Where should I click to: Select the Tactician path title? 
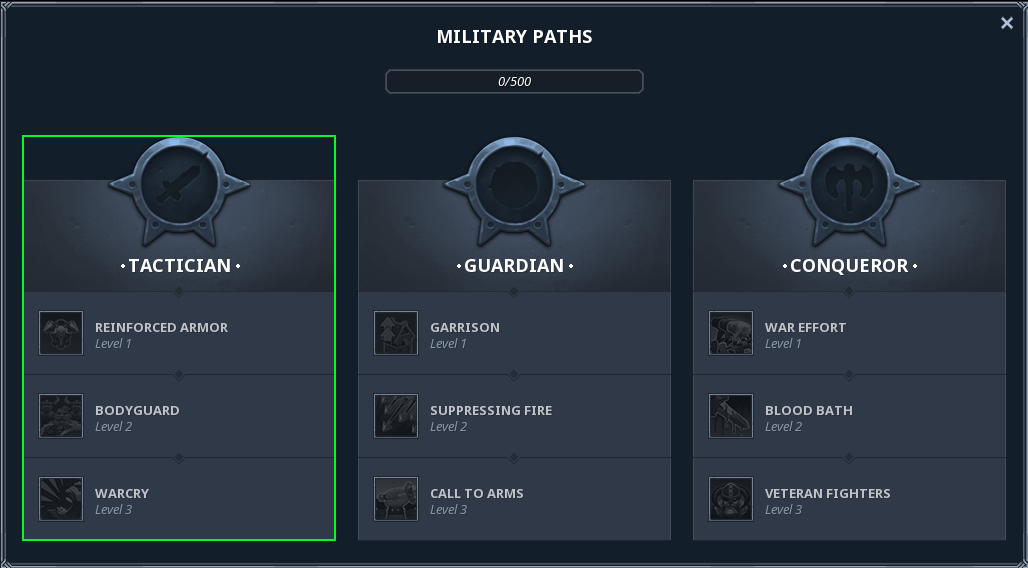pyautogui.click(x=180, y=266)
